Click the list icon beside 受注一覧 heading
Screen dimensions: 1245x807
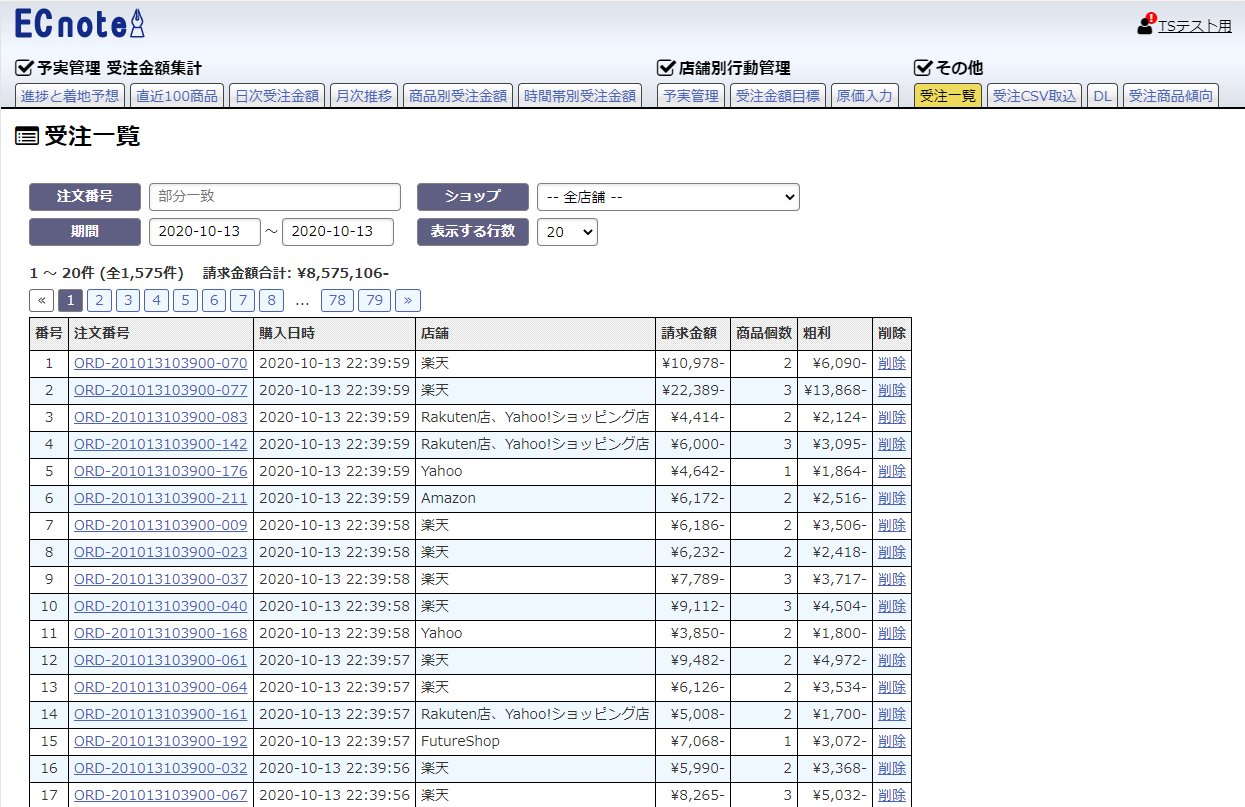pos(27,137)
